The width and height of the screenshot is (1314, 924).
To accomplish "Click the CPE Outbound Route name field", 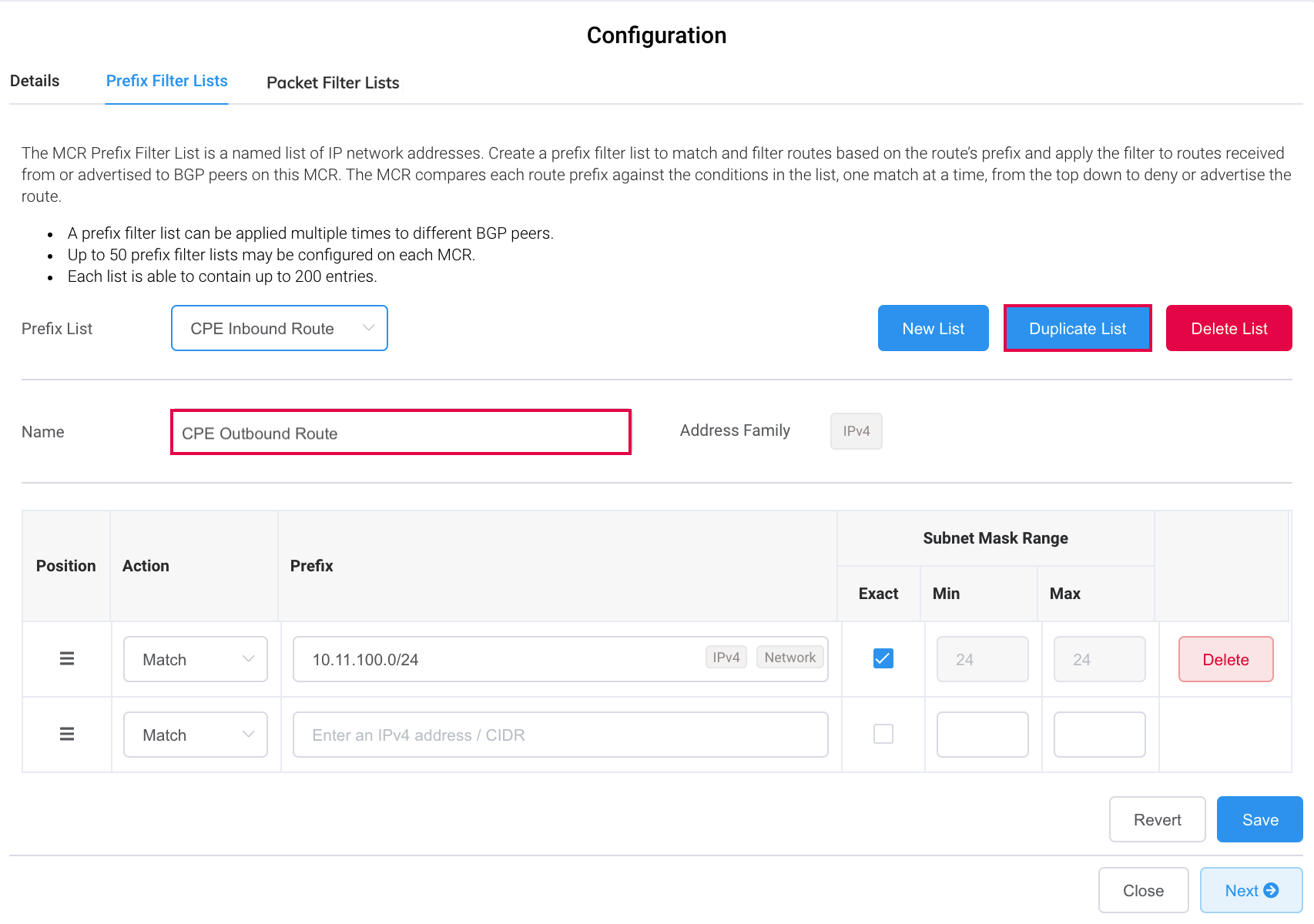I will tap(401, 432).
